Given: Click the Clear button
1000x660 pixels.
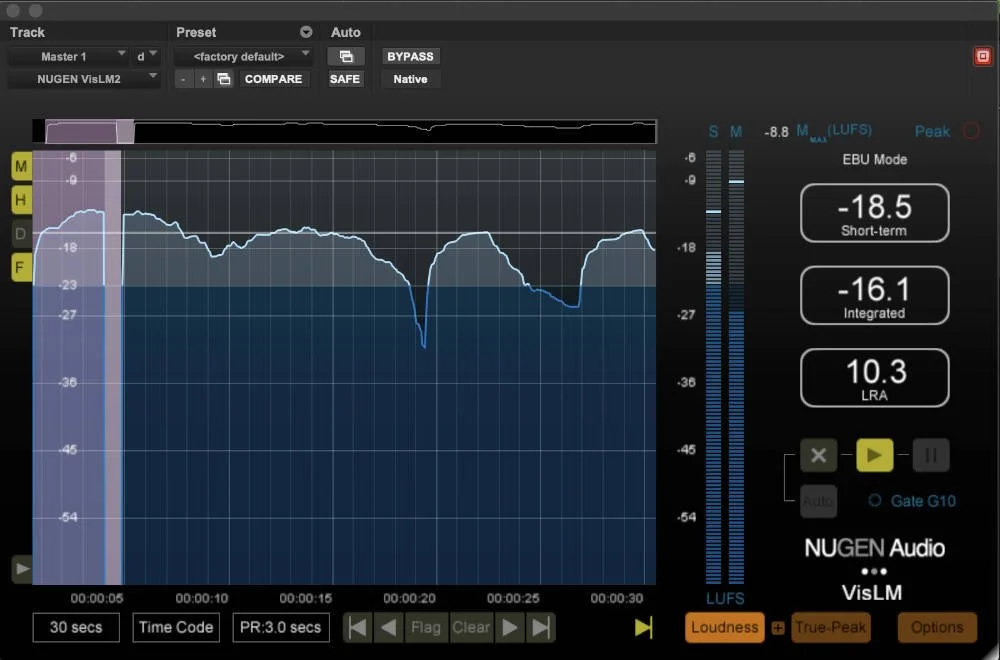Looking at the screenshot, I should click(x=471, y=627).
